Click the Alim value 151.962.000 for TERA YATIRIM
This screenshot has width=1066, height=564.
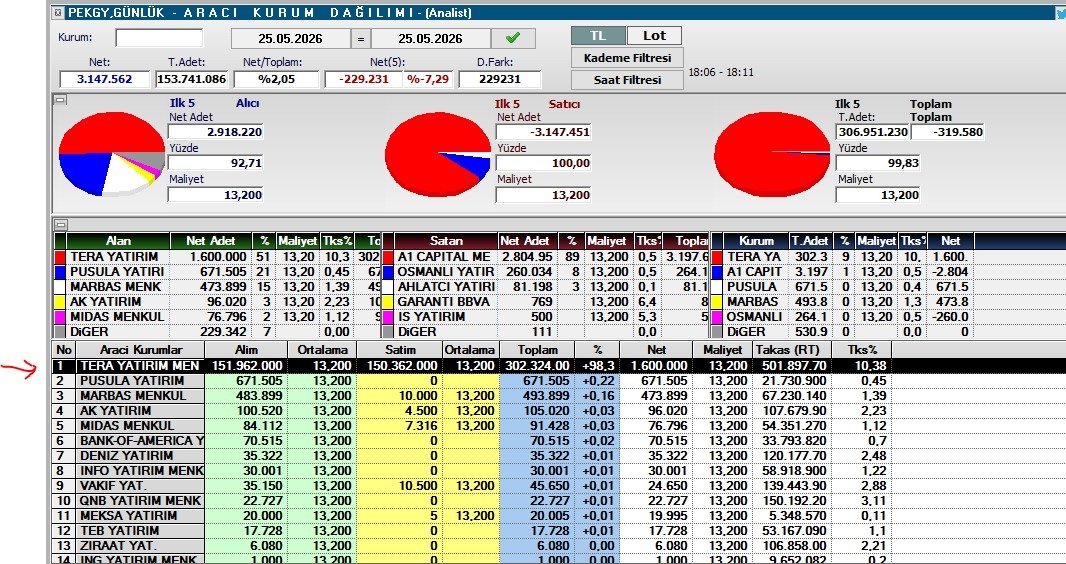tap(245, 366)
